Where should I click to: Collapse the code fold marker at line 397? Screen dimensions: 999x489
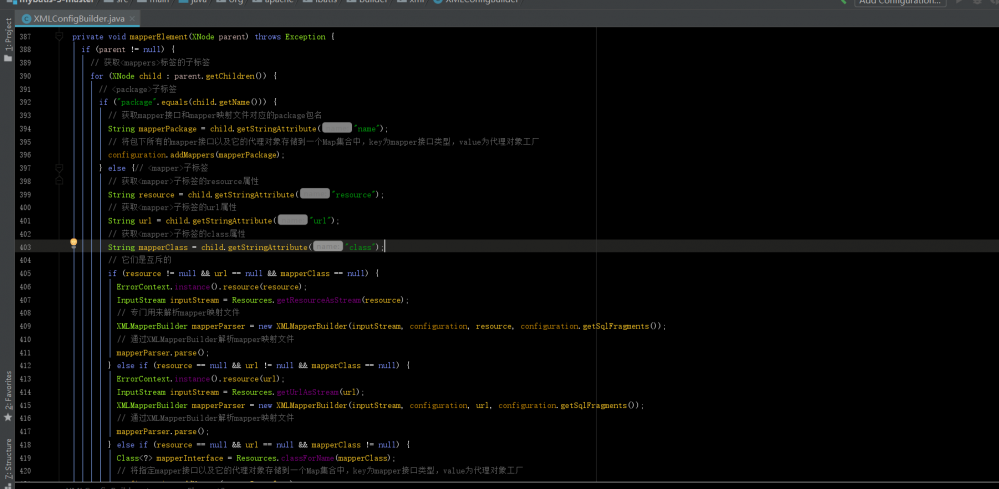click(x=59, y=167)
